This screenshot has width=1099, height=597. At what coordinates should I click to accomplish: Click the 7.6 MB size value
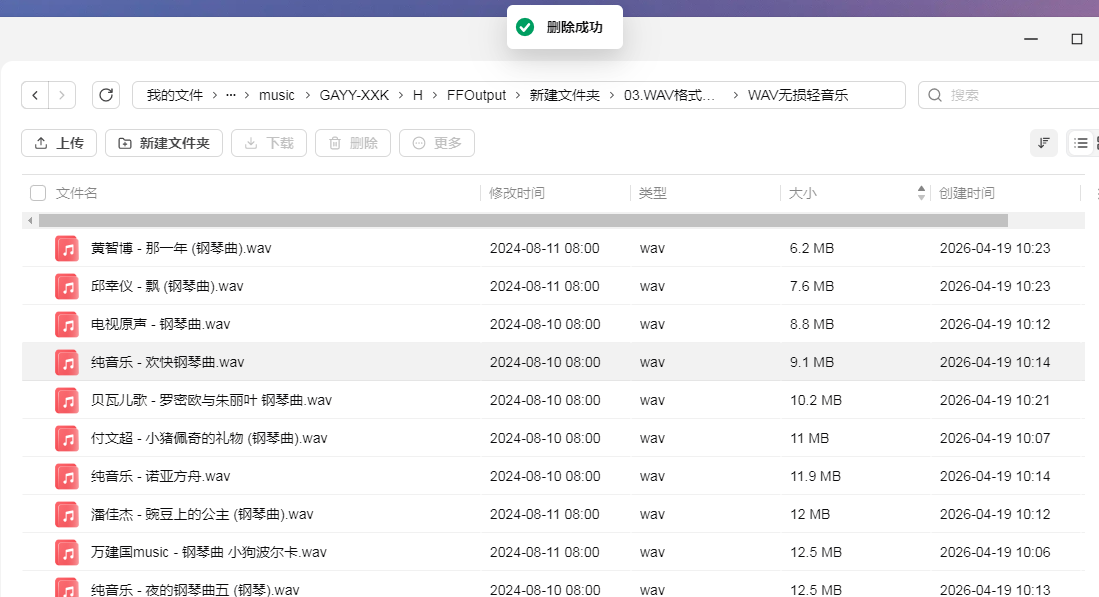pyautogui.click(x=812, y=286)
